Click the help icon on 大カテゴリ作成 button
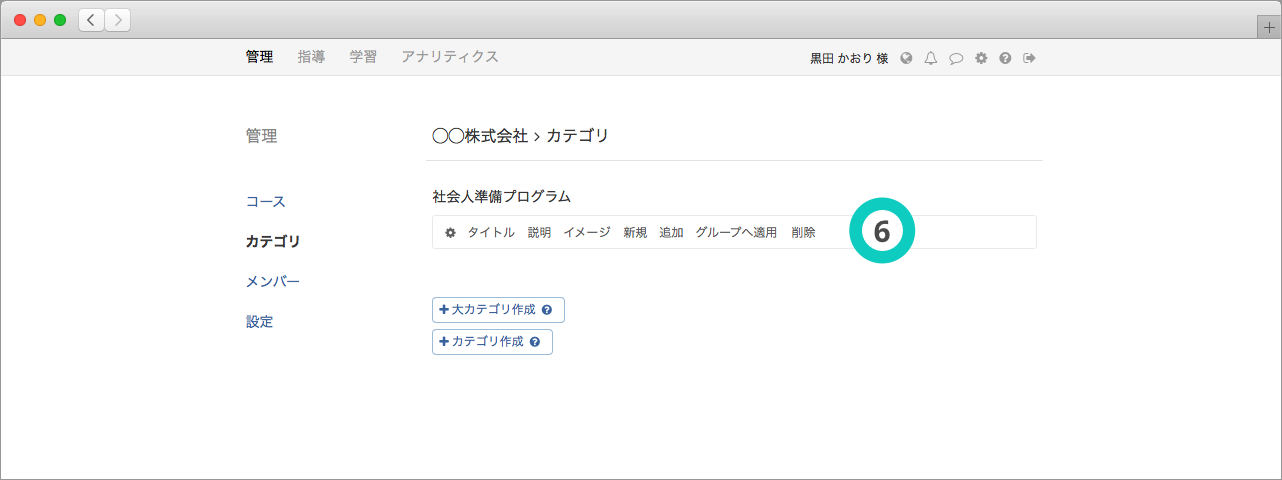This screenshot has height=480, width=1282. click(547, 310)
